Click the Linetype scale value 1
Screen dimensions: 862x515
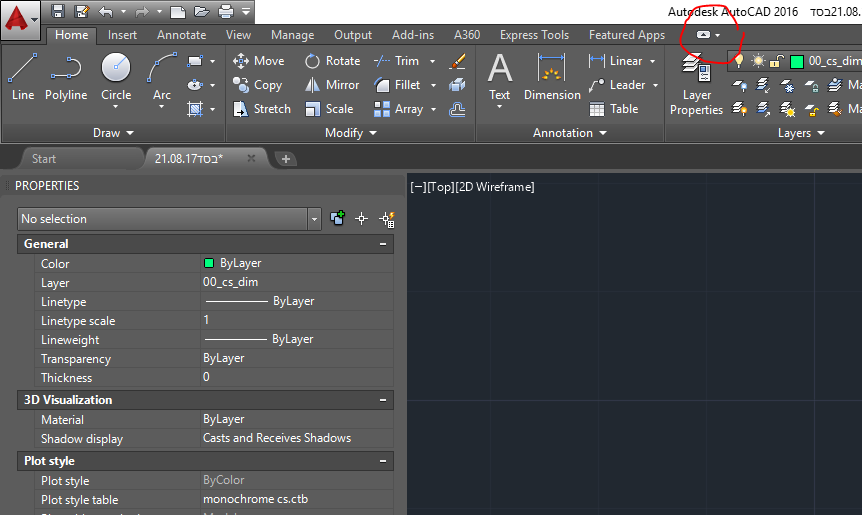[206, 320]
